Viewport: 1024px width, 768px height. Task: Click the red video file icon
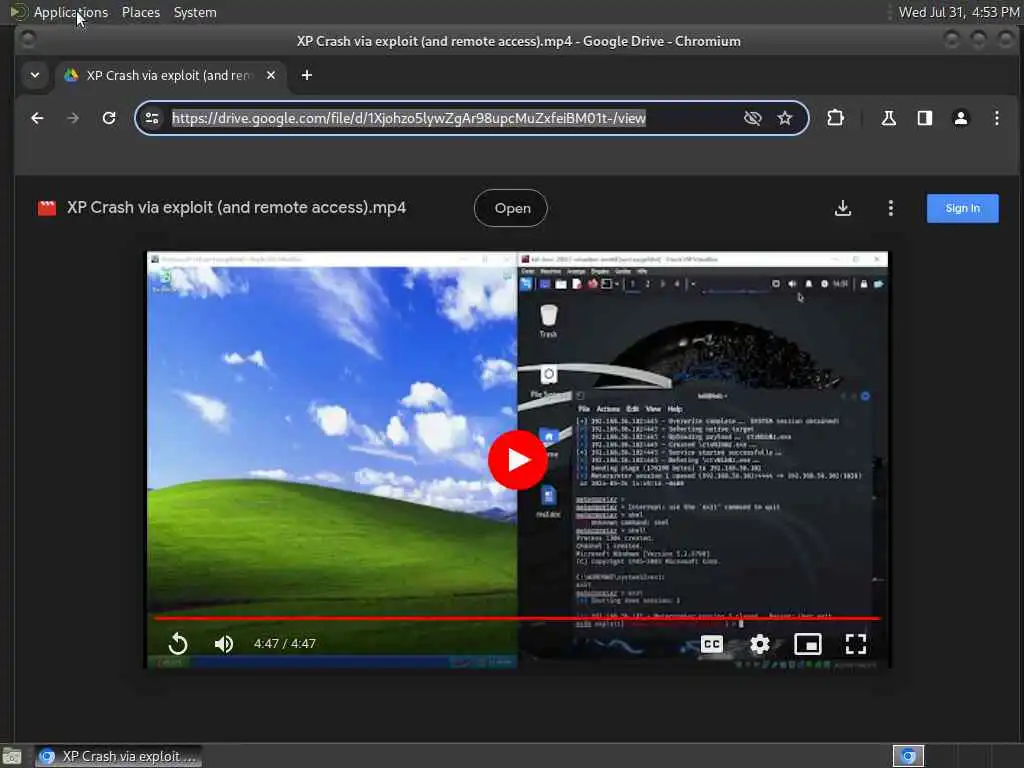[x=47, y=208]
